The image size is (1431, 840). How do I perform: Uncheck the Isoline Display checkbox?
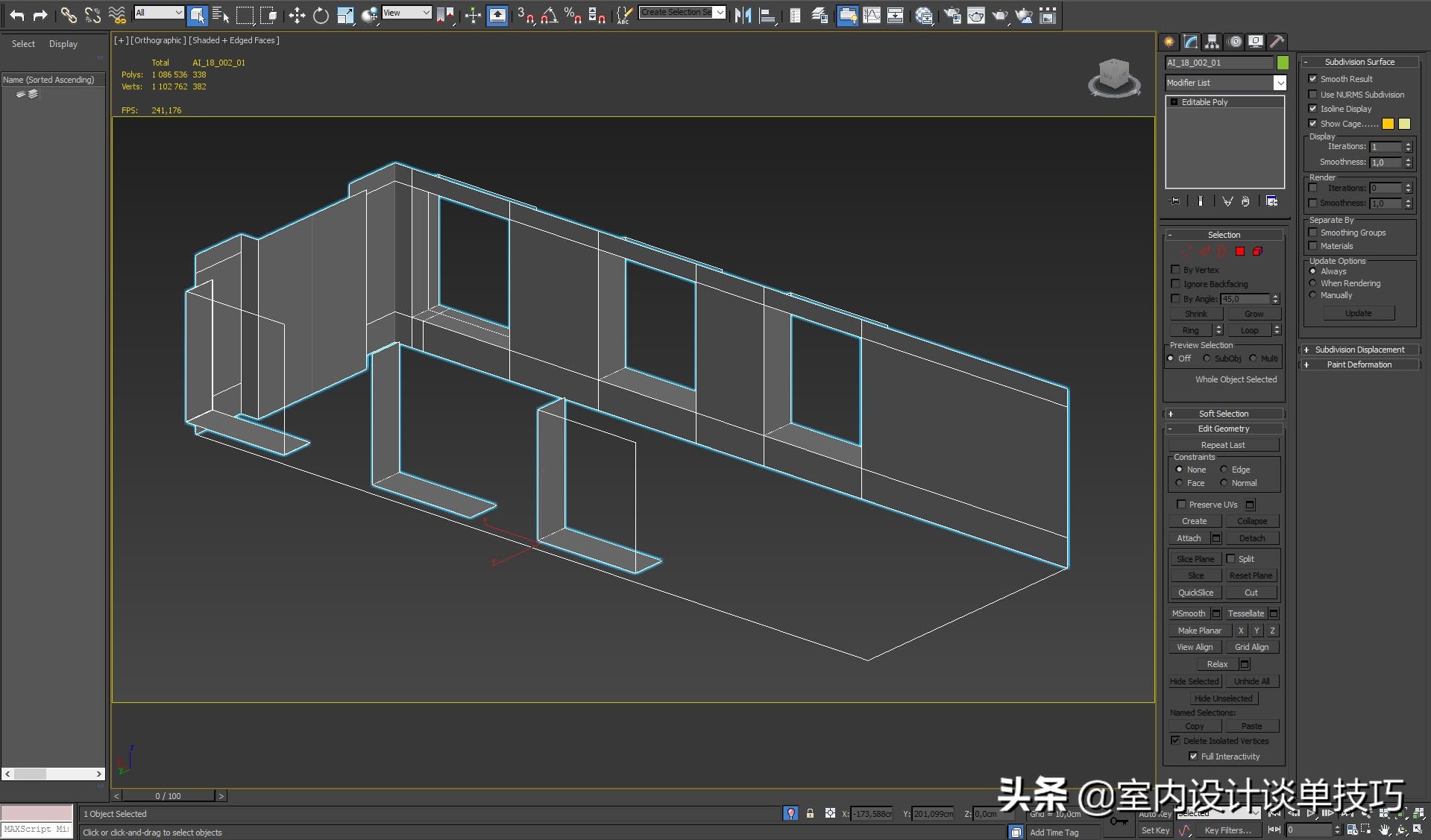click(x=1313, y=109)
